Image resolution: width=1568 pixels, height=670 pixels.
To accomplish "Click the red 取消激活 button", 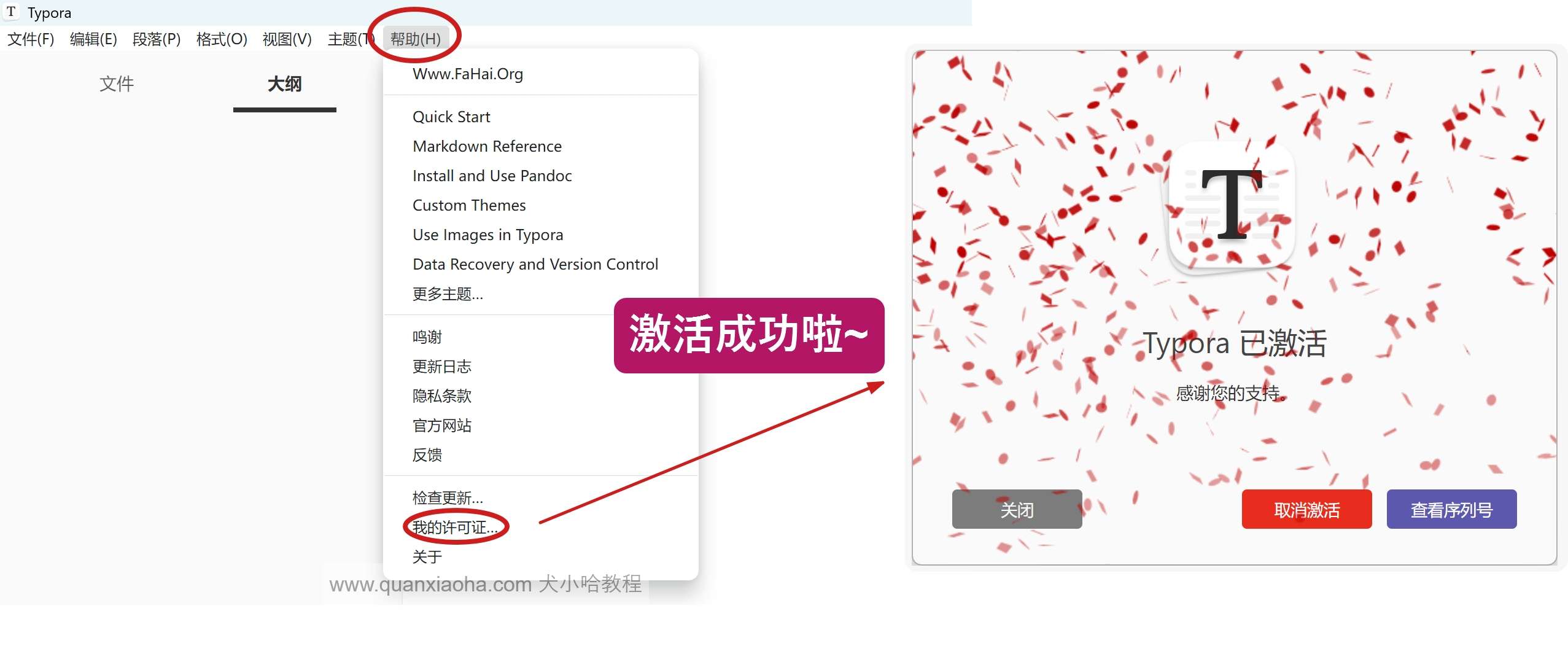I will click(1306, 509).
